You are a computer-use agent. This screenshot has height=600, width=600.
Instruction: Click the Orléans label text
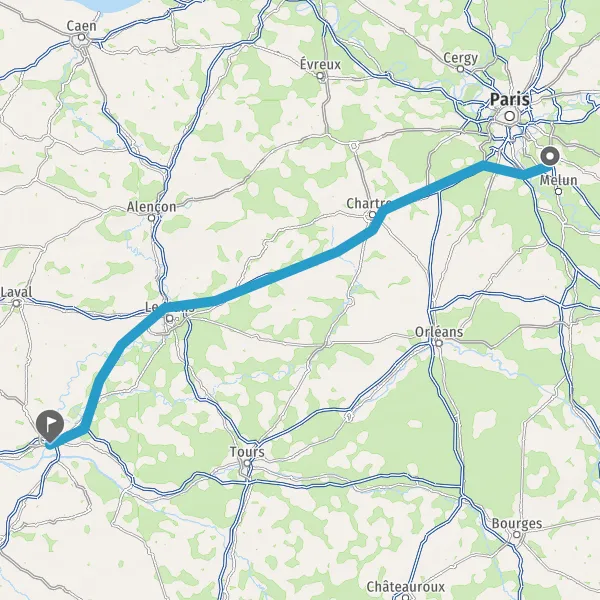click(x=439, y=332)
